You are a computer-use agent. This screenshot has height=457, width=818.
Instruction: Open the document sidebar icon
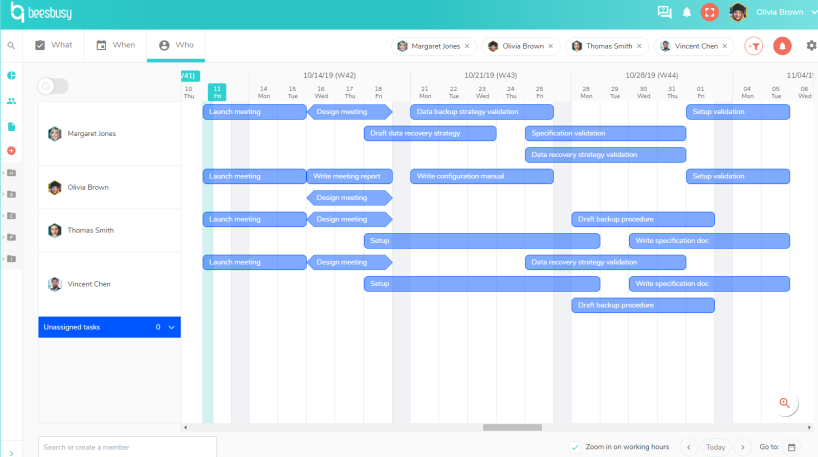point(11,126)
